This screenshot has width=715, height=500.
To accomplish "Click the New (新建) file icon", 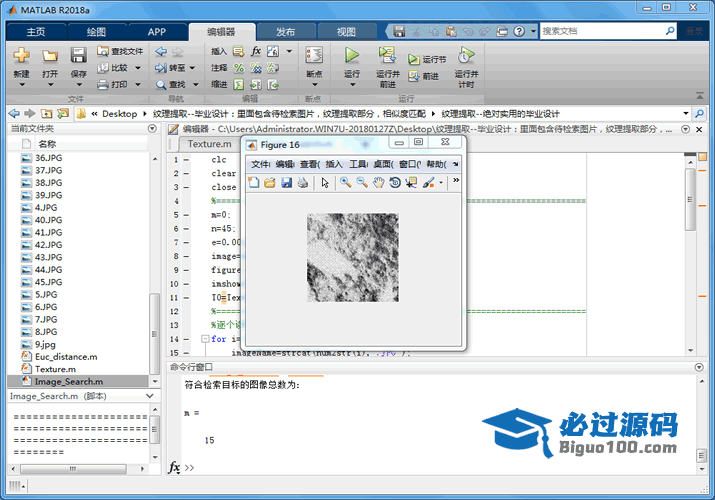I will click(21, 60).
